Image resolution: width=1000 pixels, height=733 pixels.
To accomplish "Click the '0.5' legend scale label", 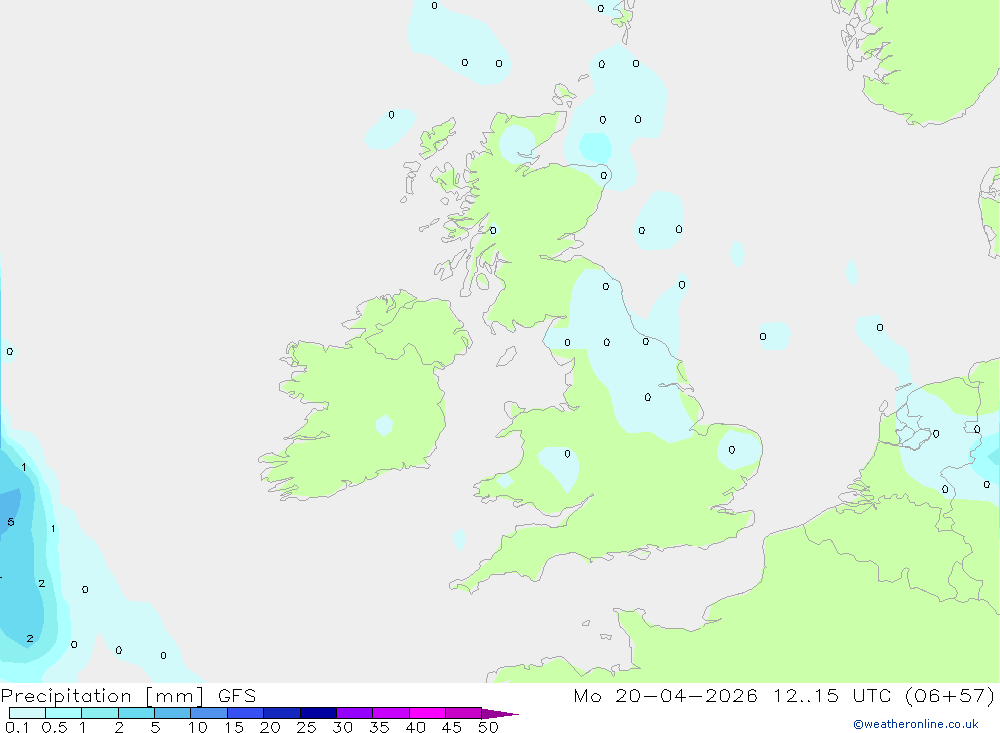I will coord(54,727).
